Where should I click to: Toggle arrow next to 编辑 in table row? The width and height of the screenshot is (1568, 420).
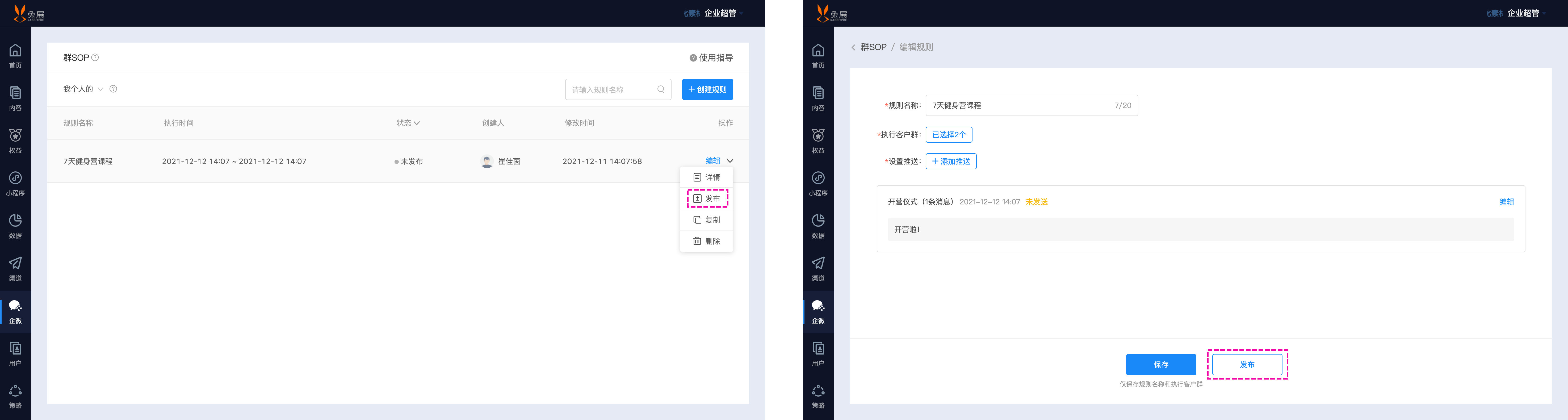click(x=730, y=161)
